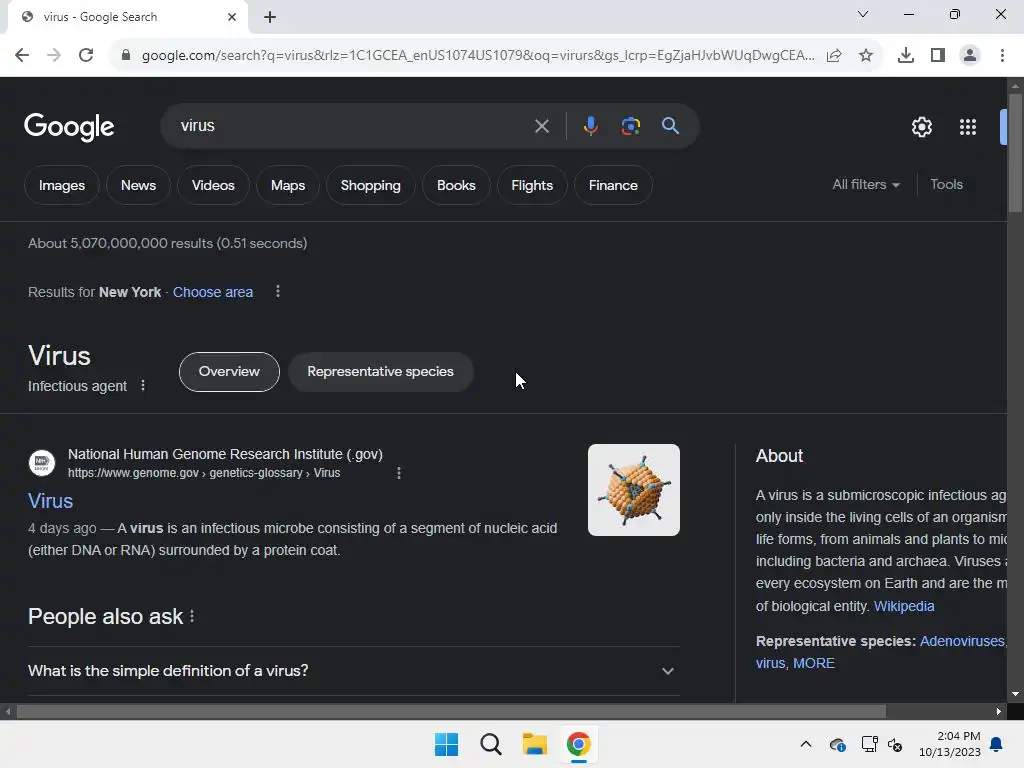Toggle the Chrome side panel icon
Image resolution: width=1024 pixels, height=768 pixels.
[938, 56]
